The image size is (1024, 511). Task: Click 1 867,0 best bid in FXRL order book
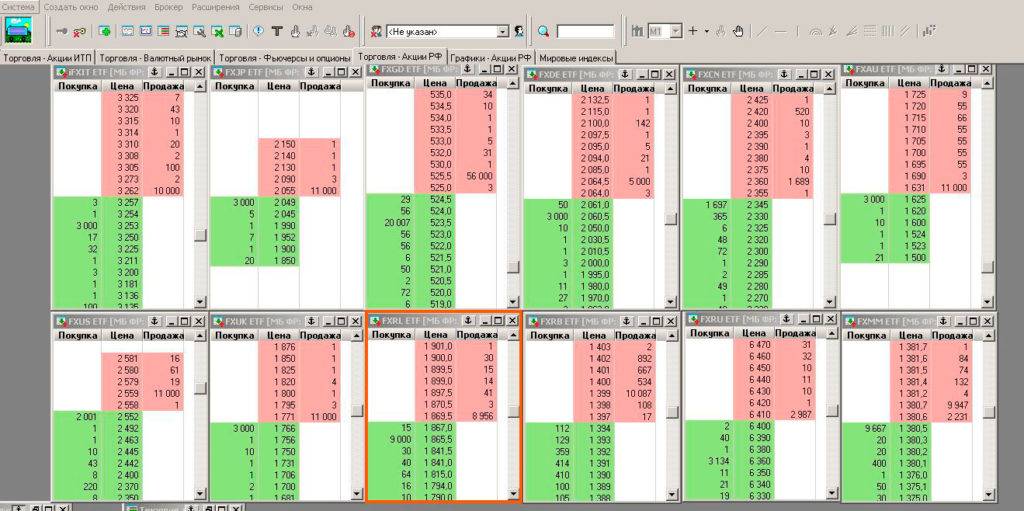[436, 427]
